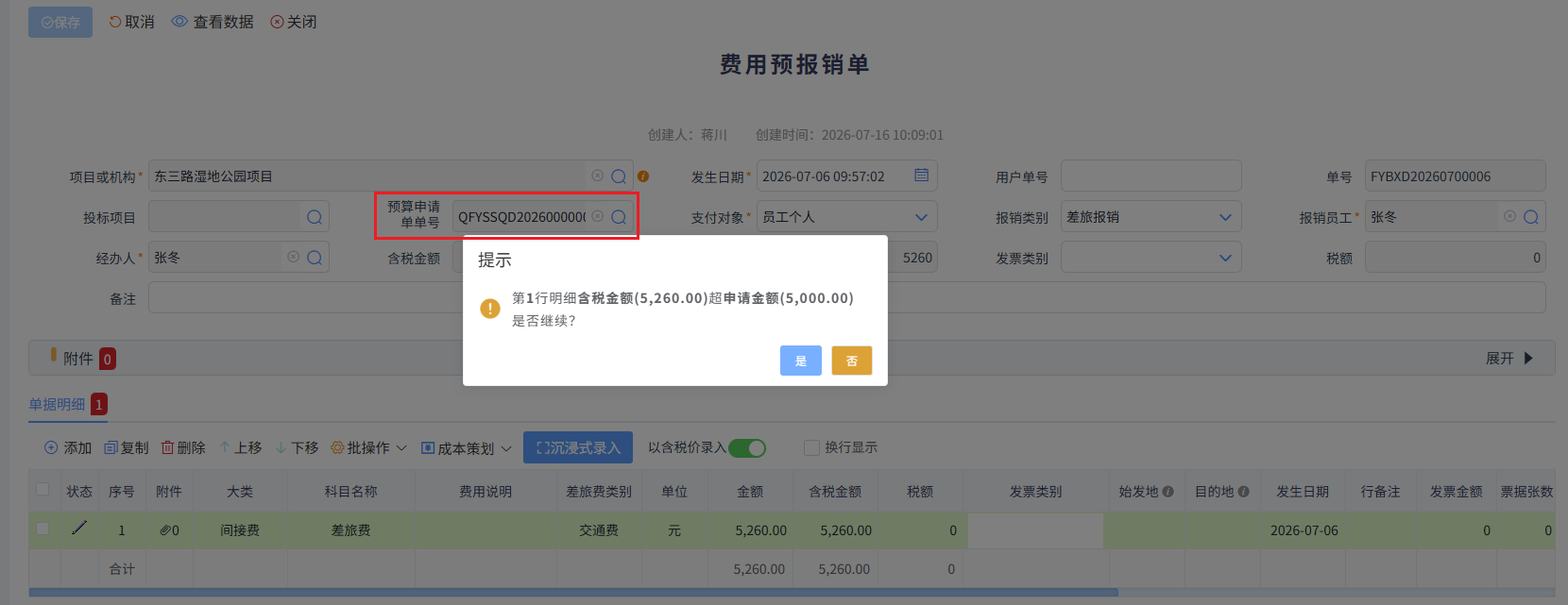Search icon in 项目或机构 field
The image size is (1568, 605).
point(619,176)
